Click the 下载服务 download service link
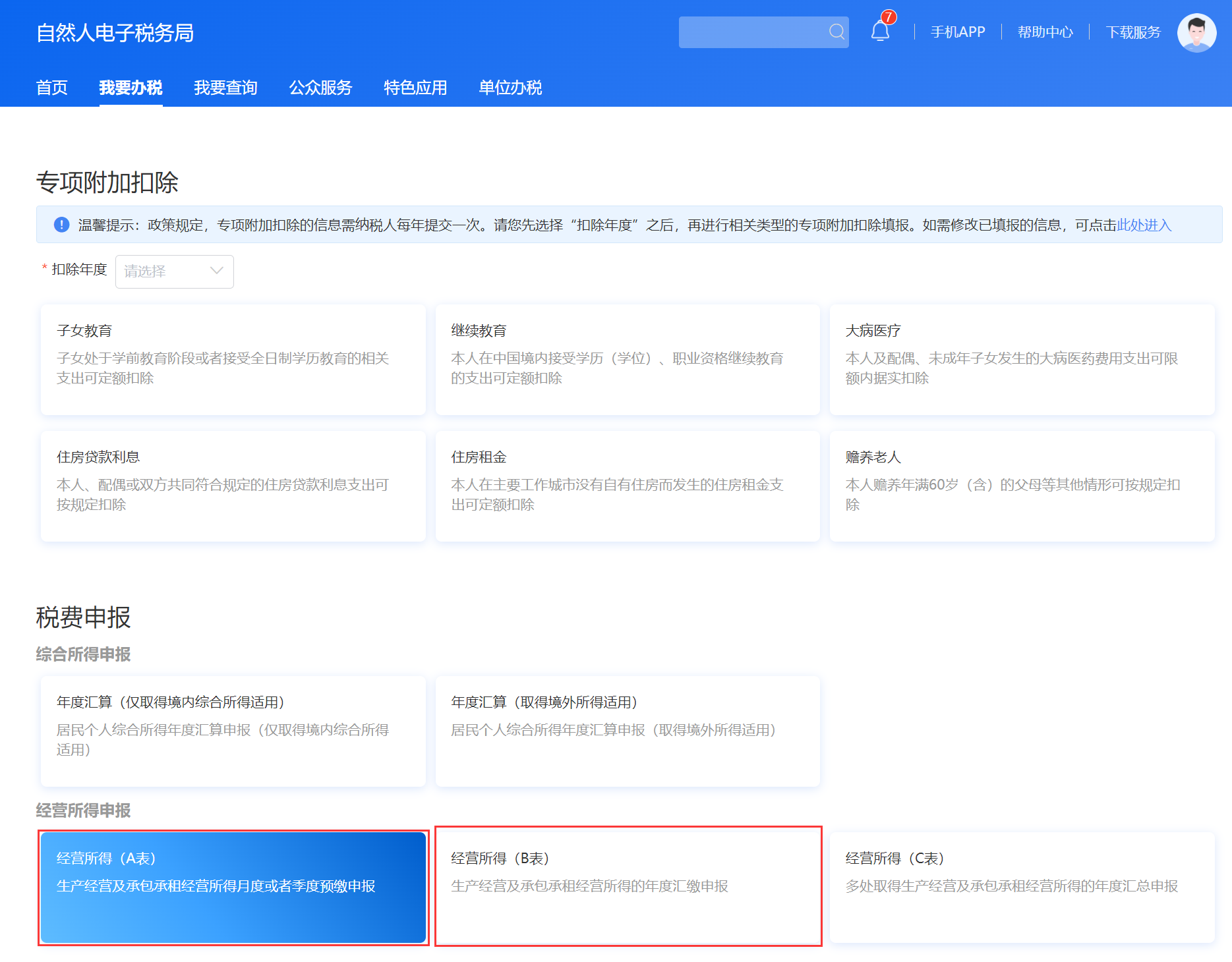 (1133, 32)
